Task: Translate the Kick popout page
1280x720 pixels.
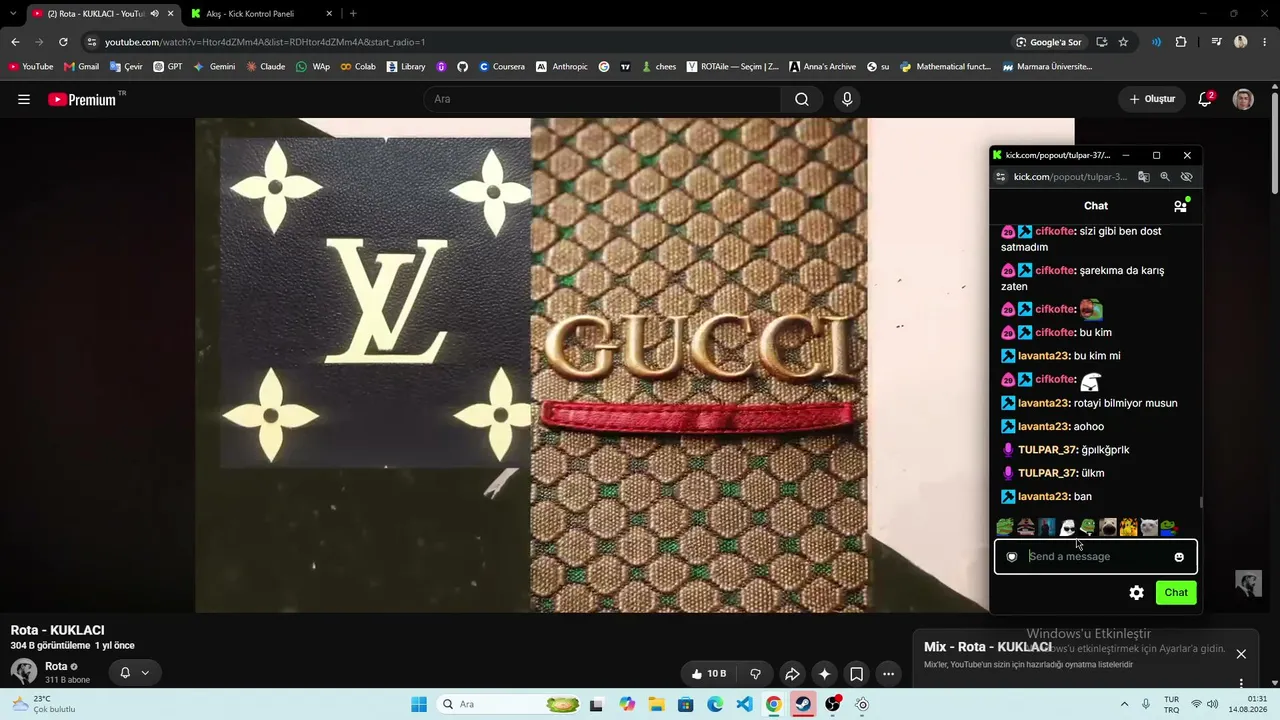Action: coord(1144,177)
